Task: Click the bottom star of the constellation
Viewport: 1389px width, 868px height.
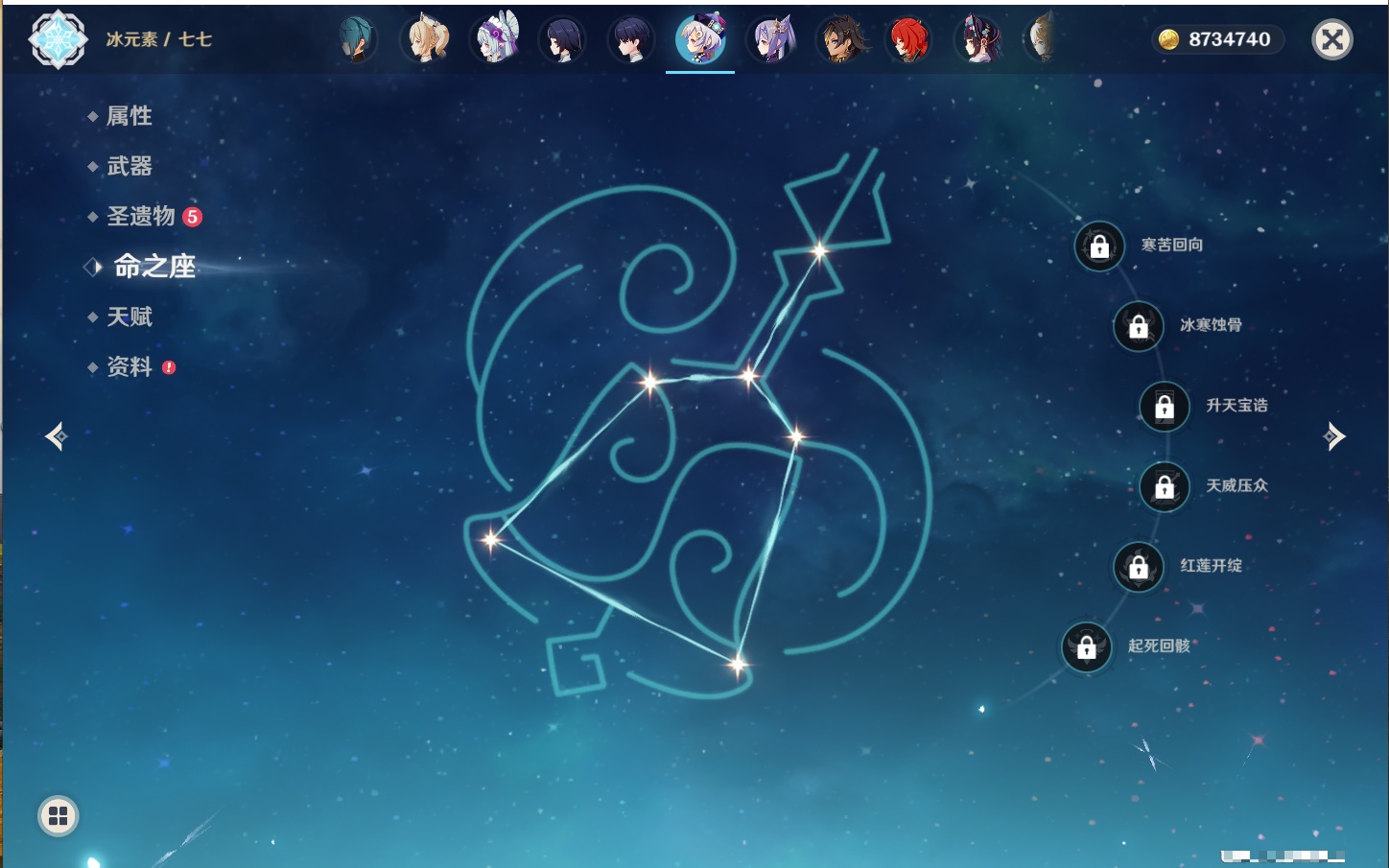Action: (x=737, y=664)
